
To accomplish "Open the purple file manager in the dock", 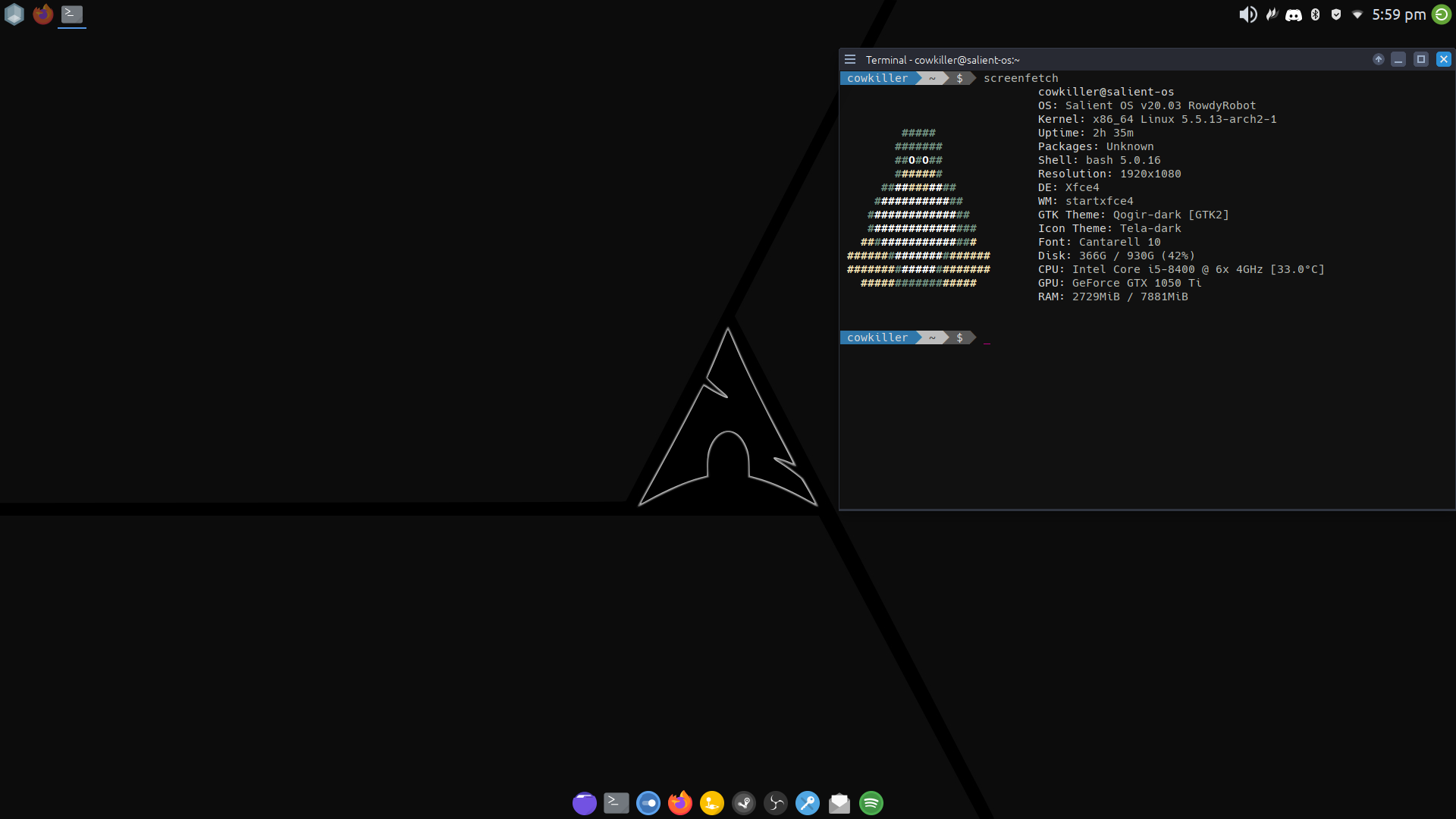I will click(585, 803).
